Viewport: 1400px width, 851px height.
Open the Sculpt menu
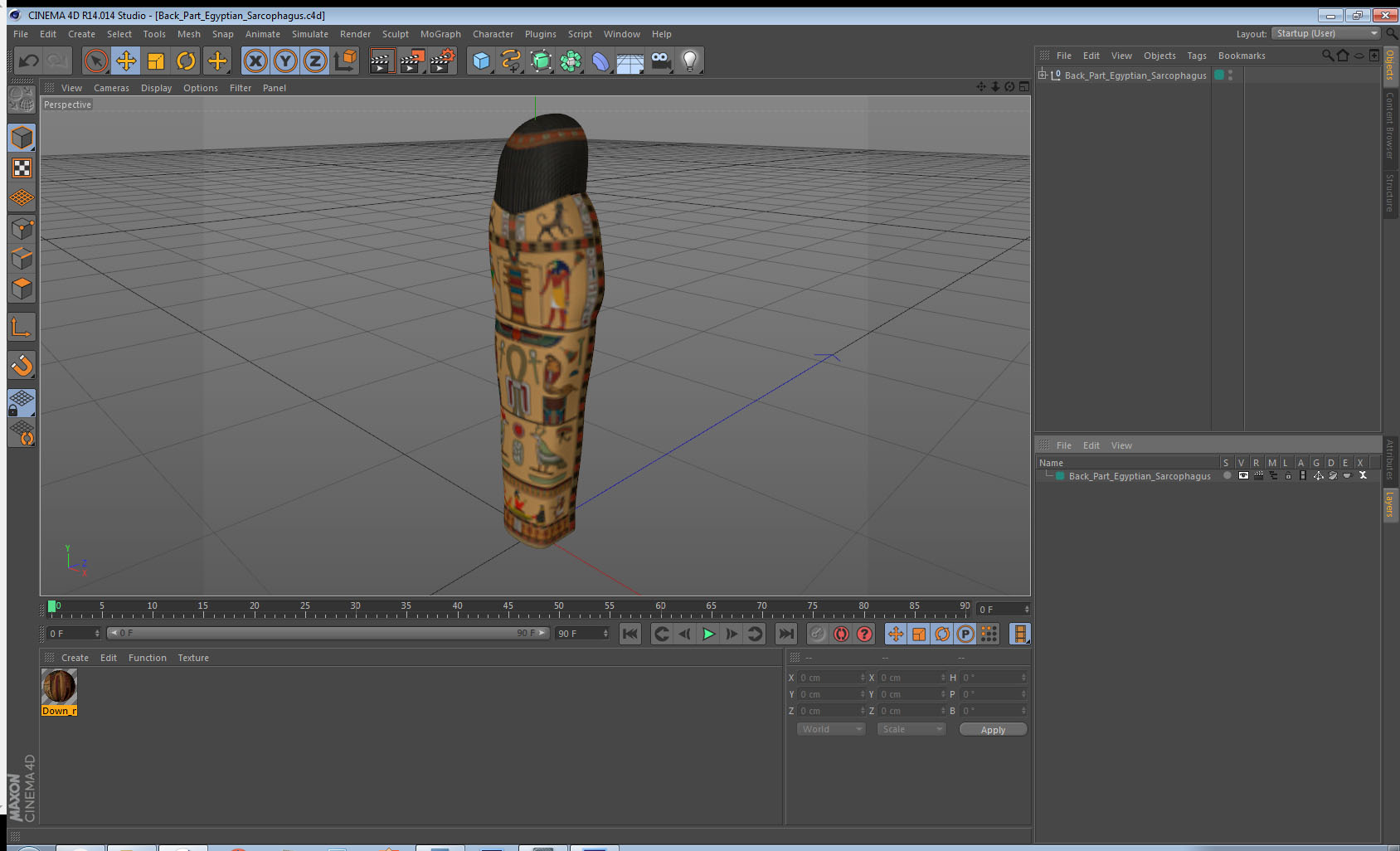tap(396, 34)
